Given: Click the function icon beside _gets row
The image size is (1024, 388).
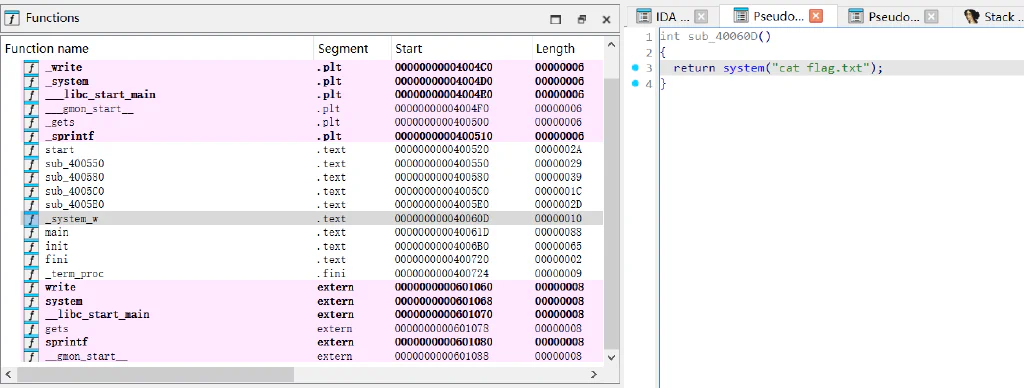Looking at the screenshot, I should click(31, 122).
